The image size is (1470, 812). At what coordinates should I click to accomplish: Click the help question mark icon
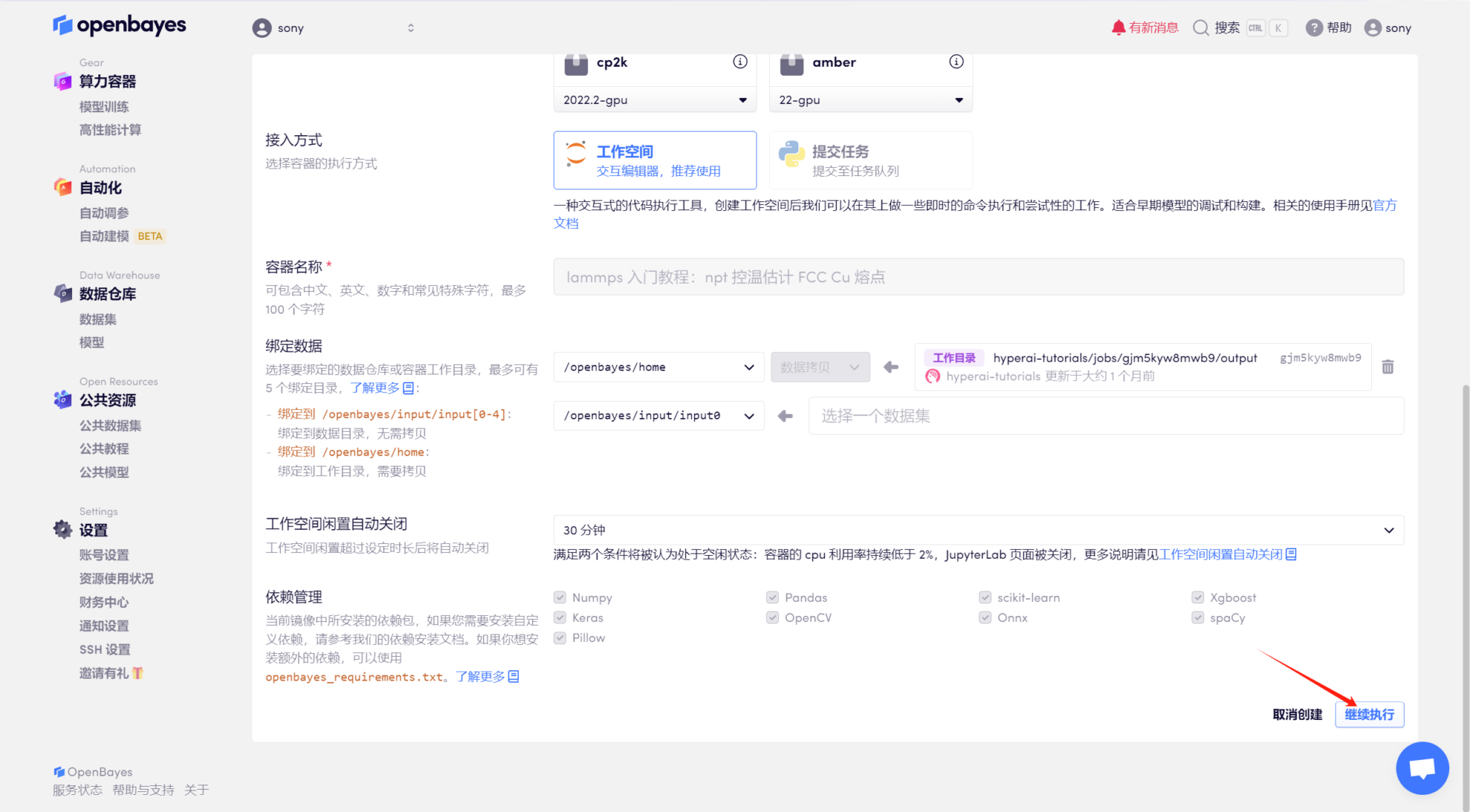[x=1314, y=27]
